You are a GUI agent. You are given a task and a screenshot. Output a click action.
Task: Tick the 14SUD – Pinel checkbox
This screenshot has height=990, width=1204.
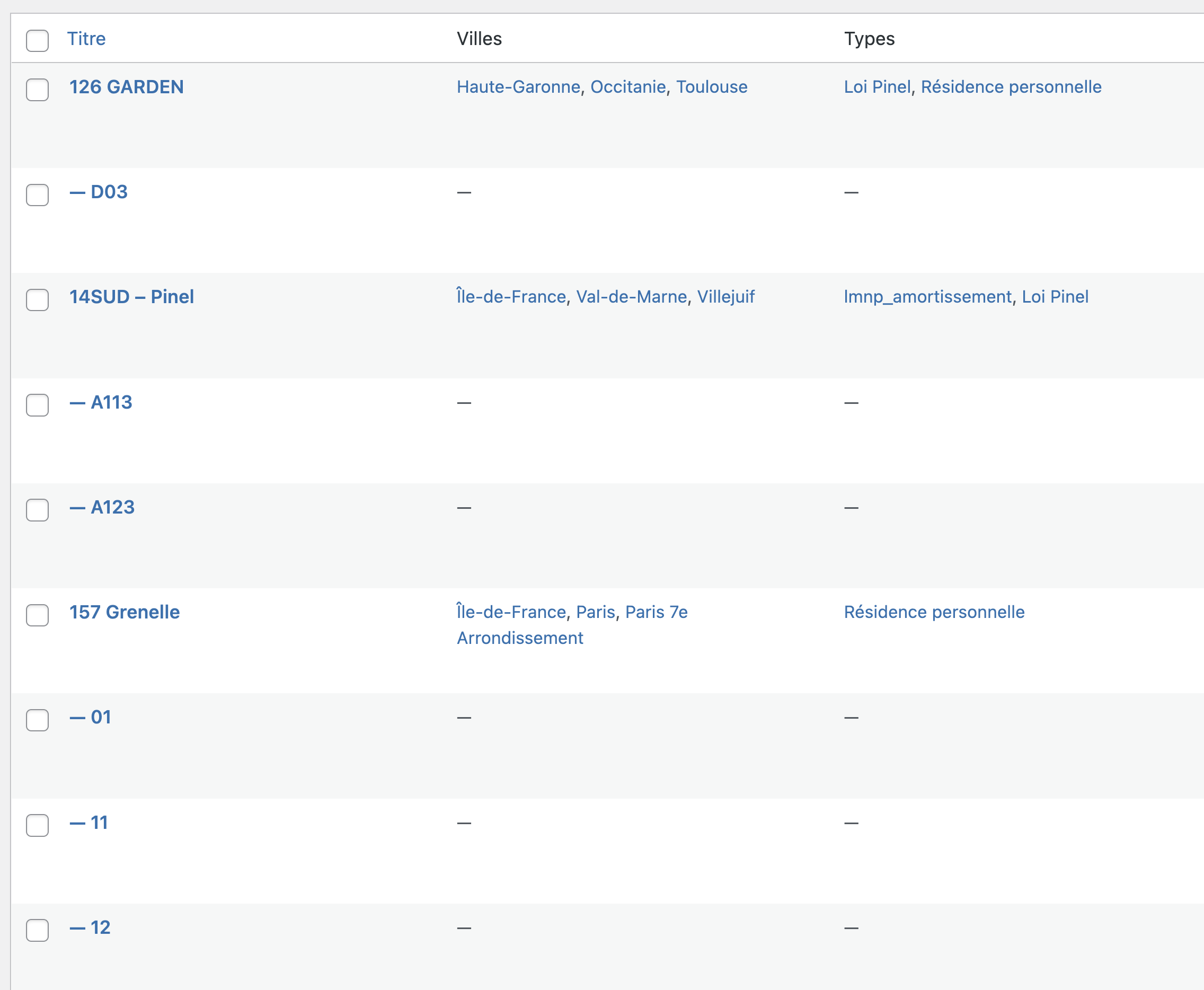[37, 299]
